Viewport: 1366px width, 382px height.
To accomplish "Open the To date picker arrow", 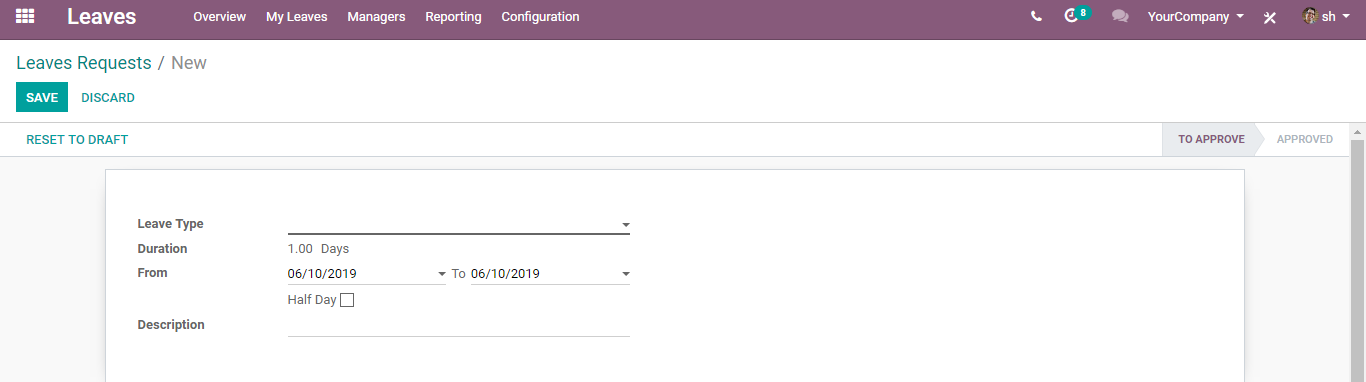I will point(626,274).
